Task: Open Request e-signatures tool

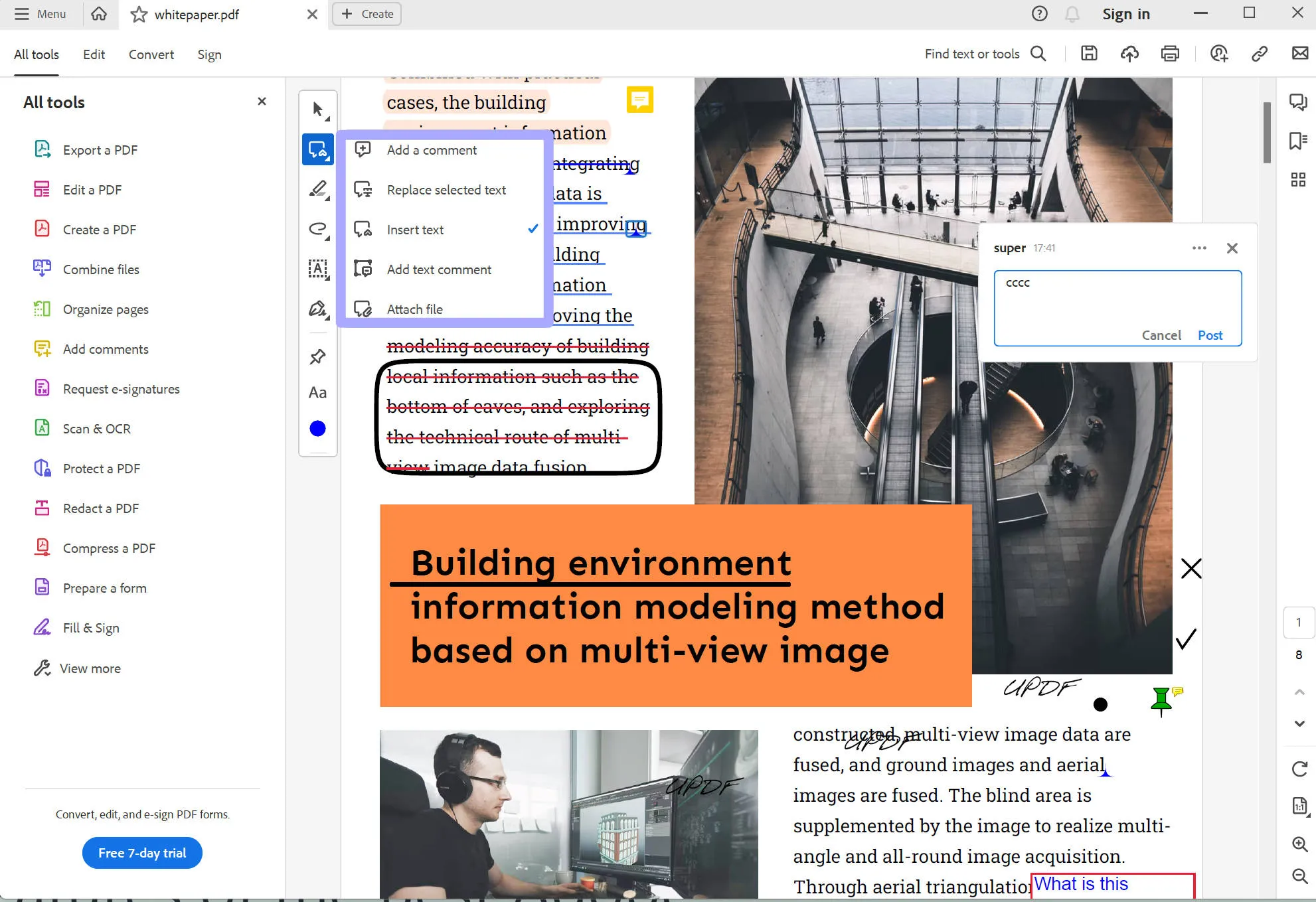Action: tap(106, 389)
